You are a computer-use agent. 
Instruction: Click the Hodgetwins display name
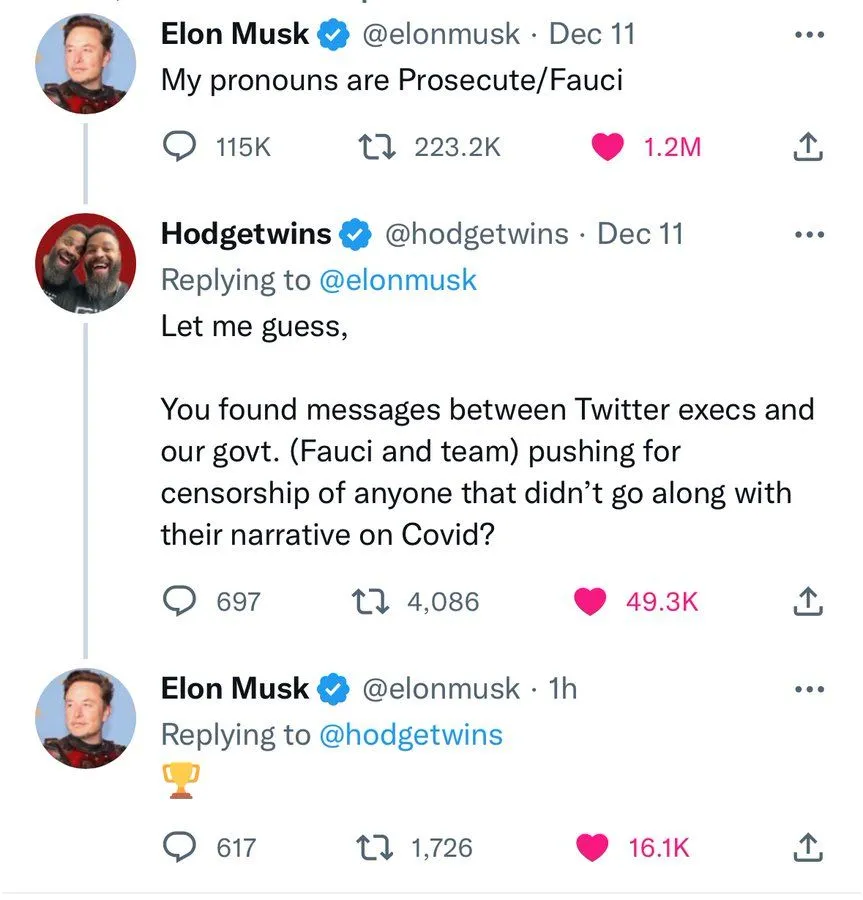[246, 234]
